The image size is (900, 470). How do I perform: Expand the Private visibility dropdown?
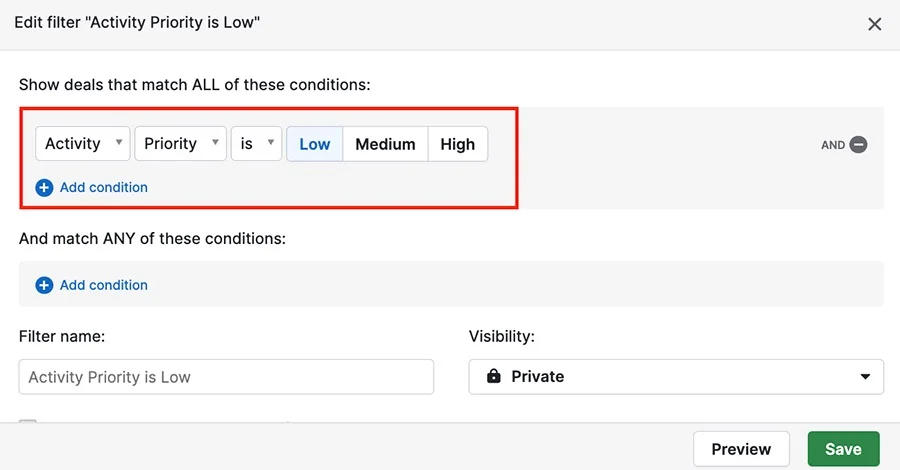coord(676,376)
